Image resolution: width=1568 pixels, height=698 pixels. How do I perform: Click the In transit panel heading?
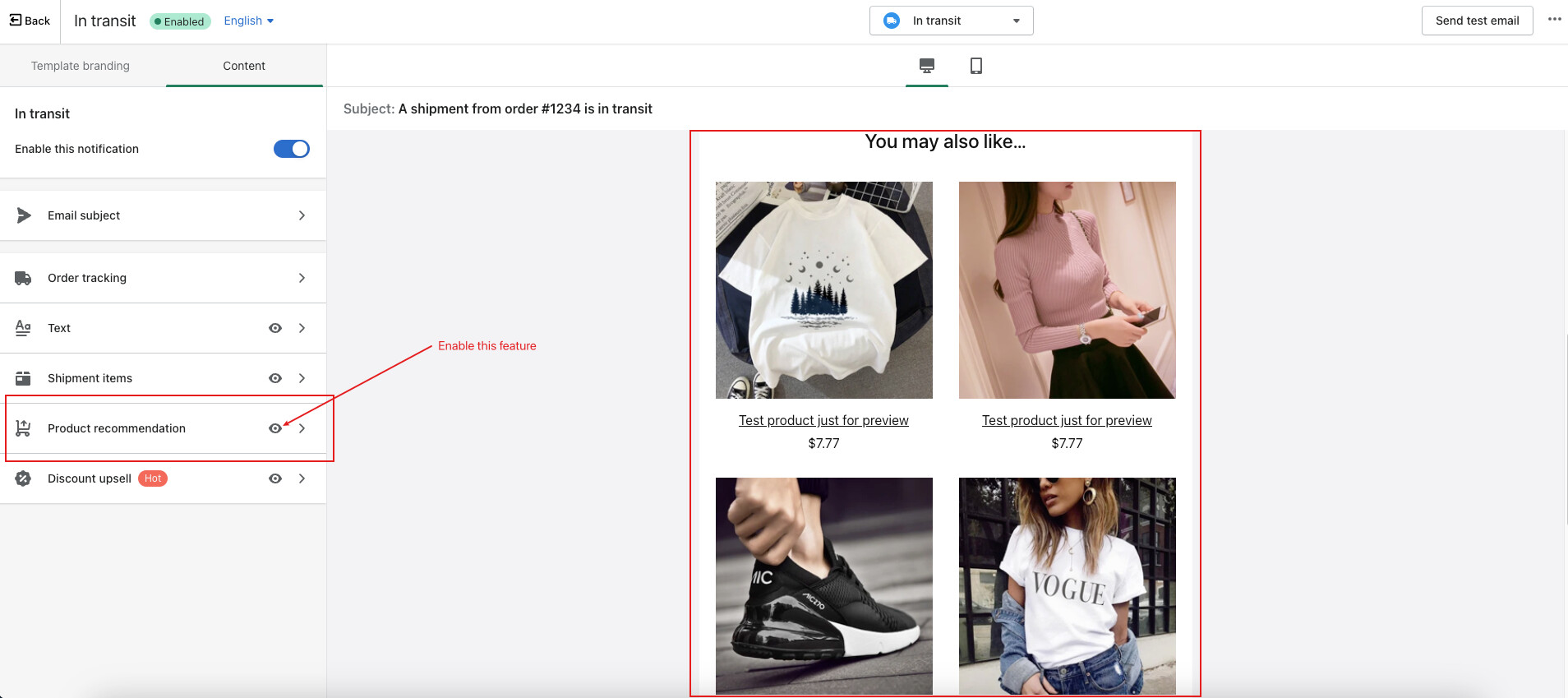coord(42,113)
